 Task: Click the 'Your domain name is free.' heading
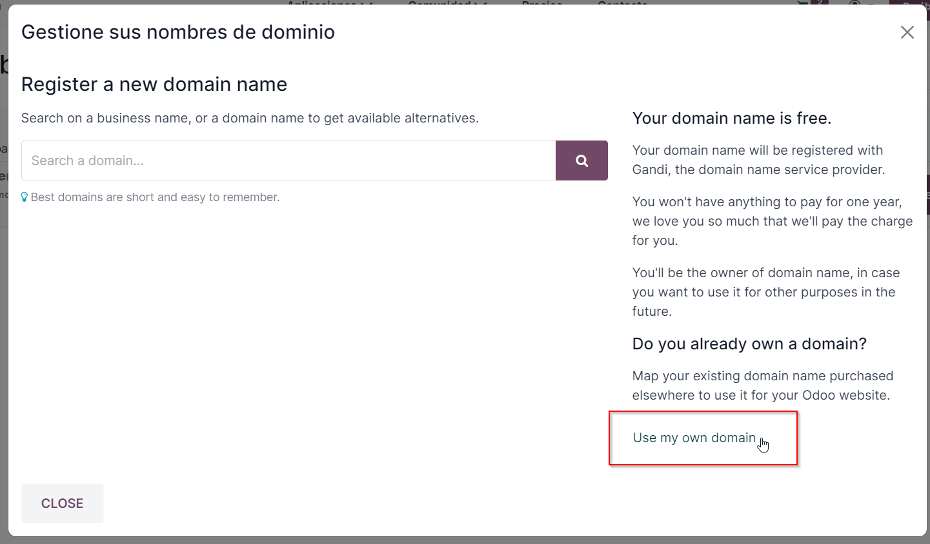click(x=731, y=118)
